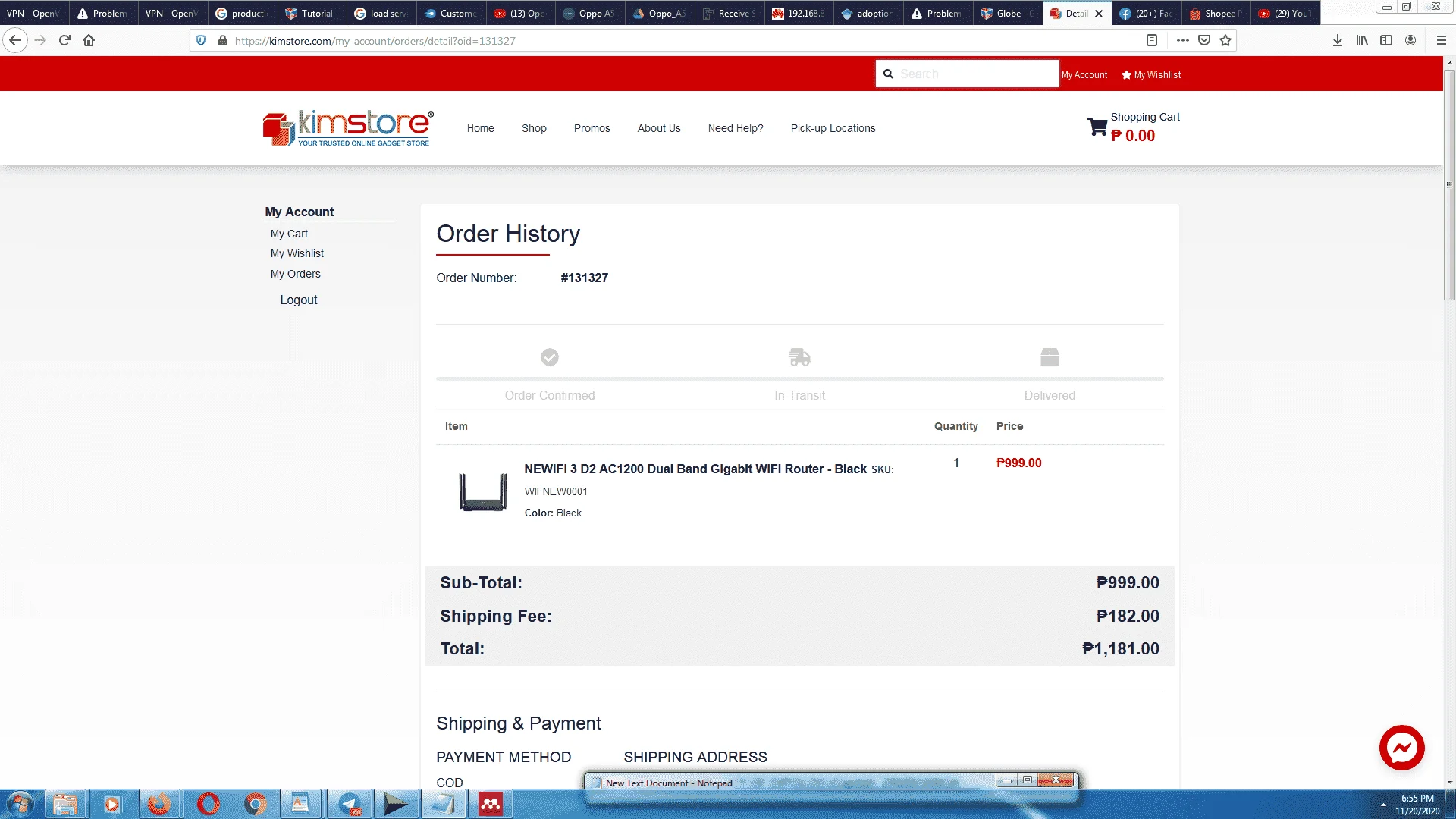The width and height of the screenshot is (1456, 819).
Task: Click the search magnifier icon
Action: tap(888, 74)
